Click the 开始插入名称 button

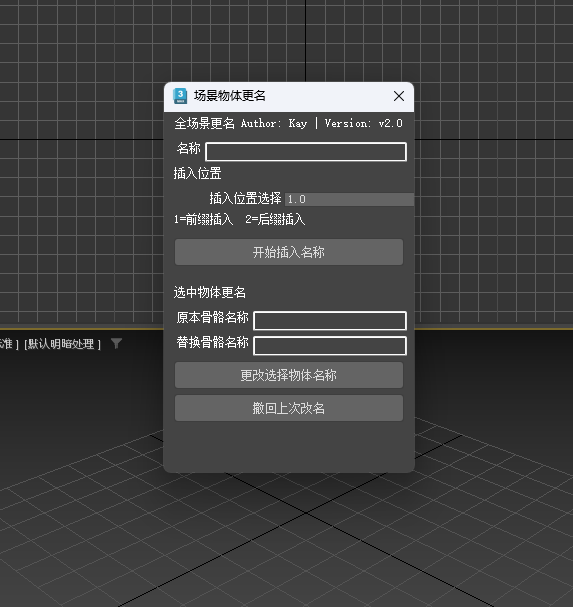(x=289, y=252)
